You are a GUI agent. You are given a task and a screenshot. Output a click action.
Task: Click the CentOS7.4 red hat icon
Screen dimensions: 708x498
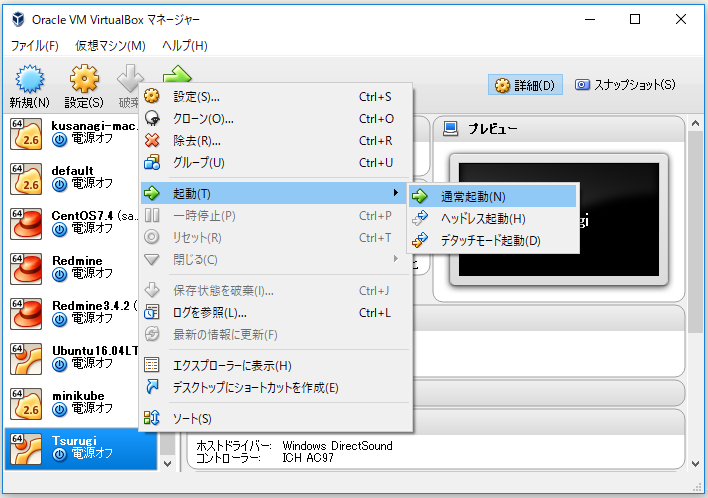coord(26,224)
